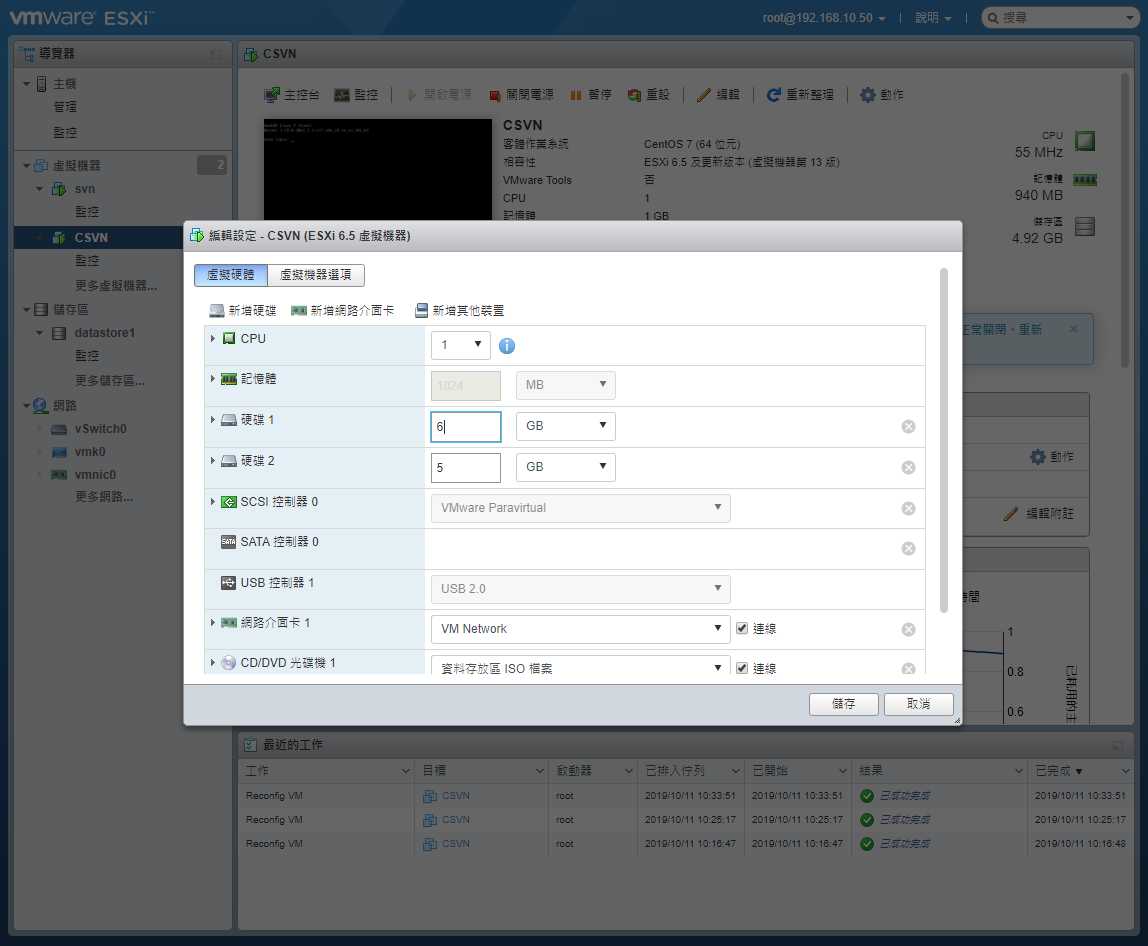
Task: Open the USB 2.0 controller dropdown
Action: 581,589
